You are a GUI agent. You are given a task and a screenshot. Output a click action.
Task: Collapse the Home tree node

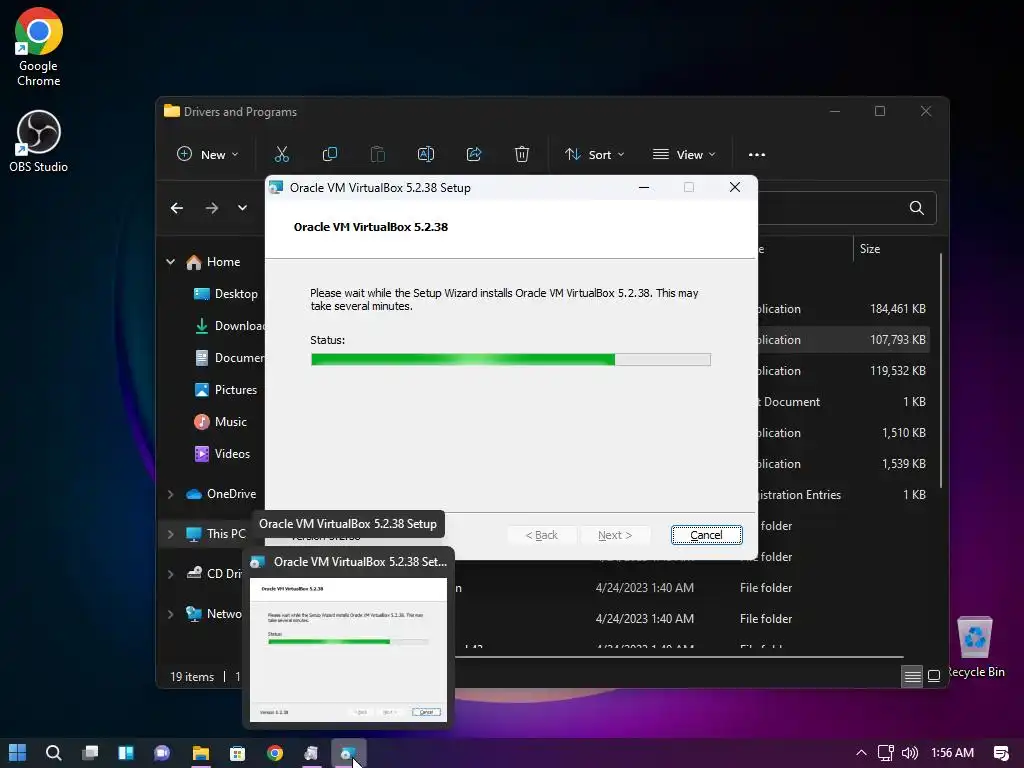coord(170,262)
